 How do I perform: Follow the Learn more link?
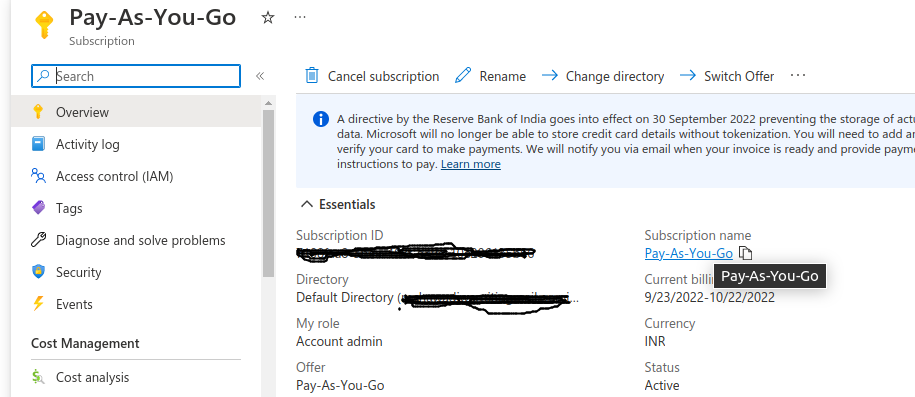click(470, 164)
